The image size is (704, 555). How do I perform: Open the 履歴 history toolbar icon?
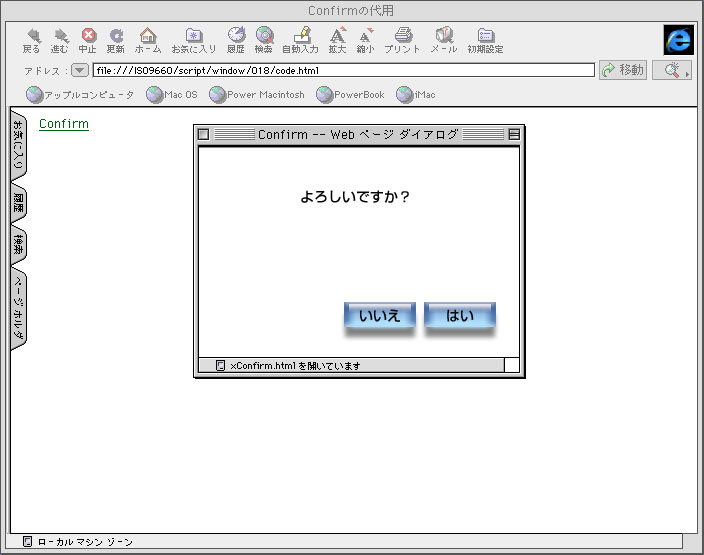236,35
